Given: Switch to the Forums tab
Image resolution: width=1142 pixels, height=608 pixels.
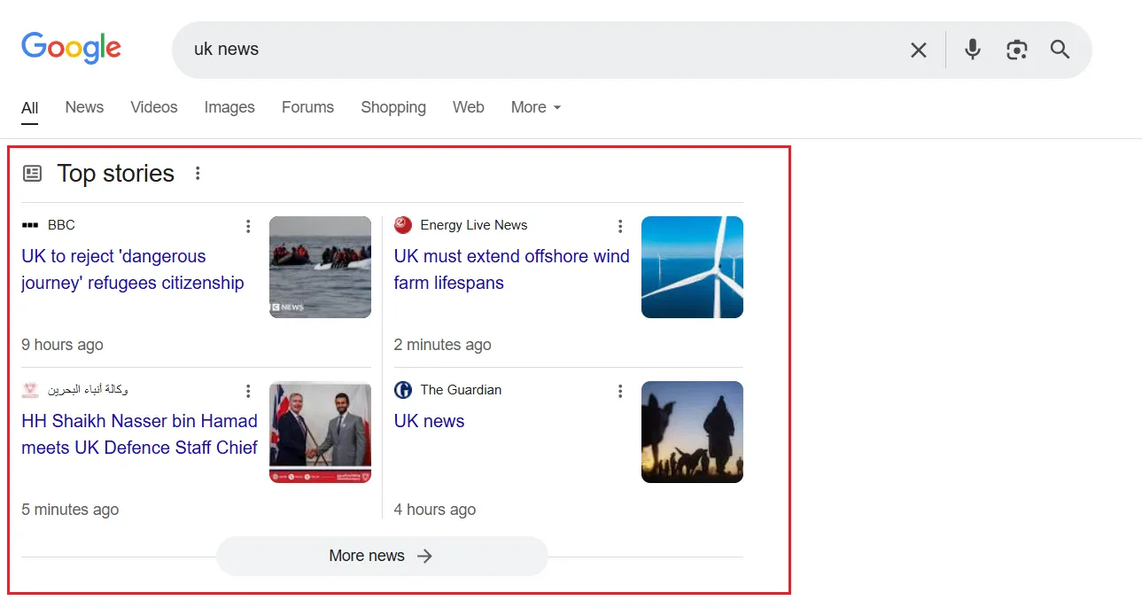Looking at the screenshot, I should pos(307,107).
